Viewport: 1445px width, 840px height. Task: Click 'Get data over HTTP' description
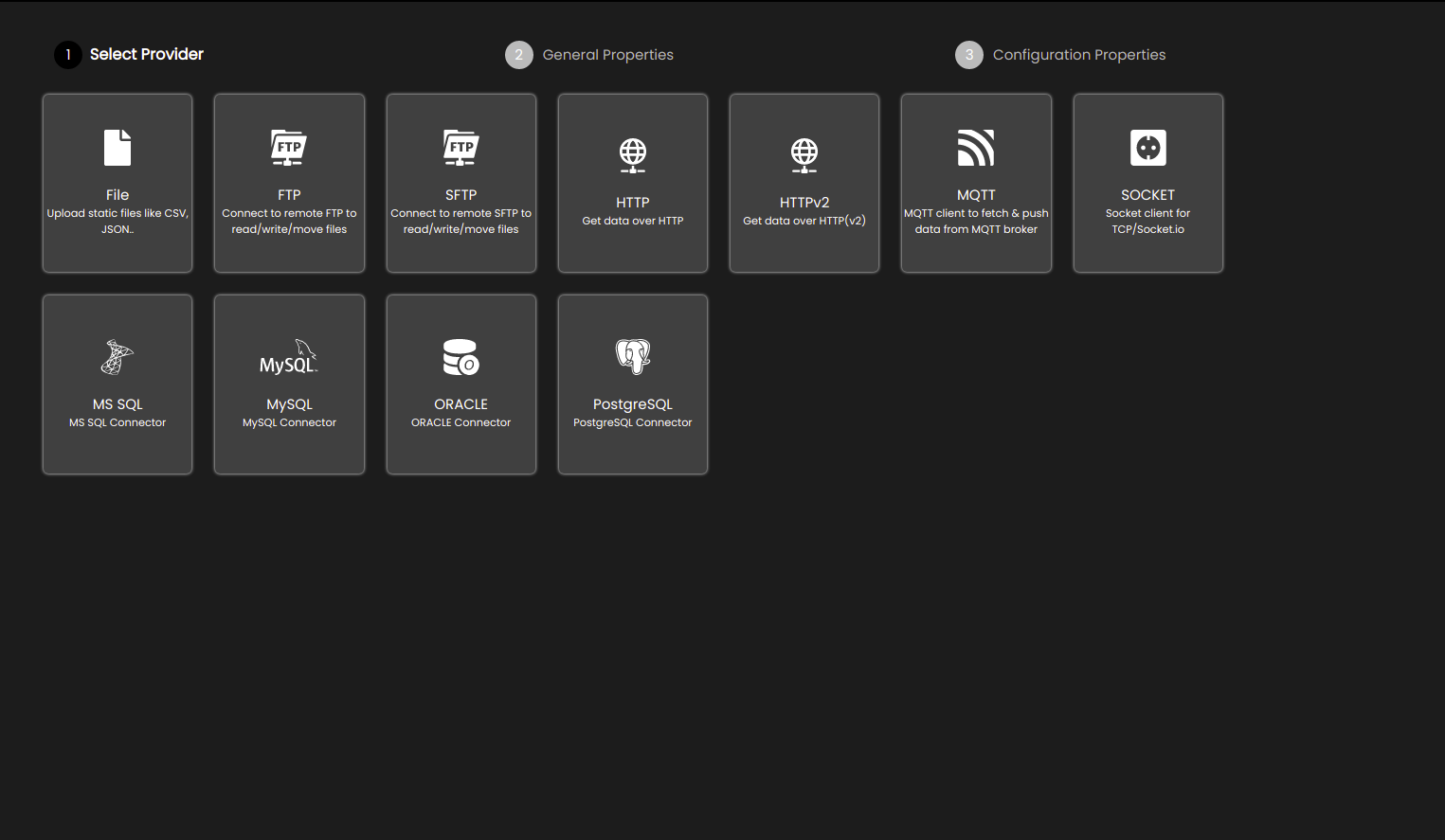633,221
